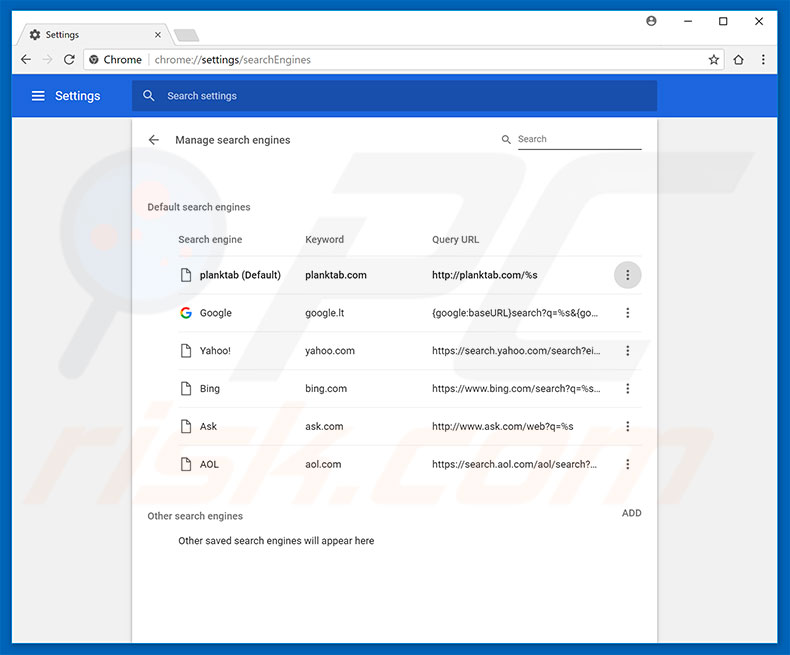Screen dimensions: 790x655
Task: Close the Settings tab
Action: (158, 35)
